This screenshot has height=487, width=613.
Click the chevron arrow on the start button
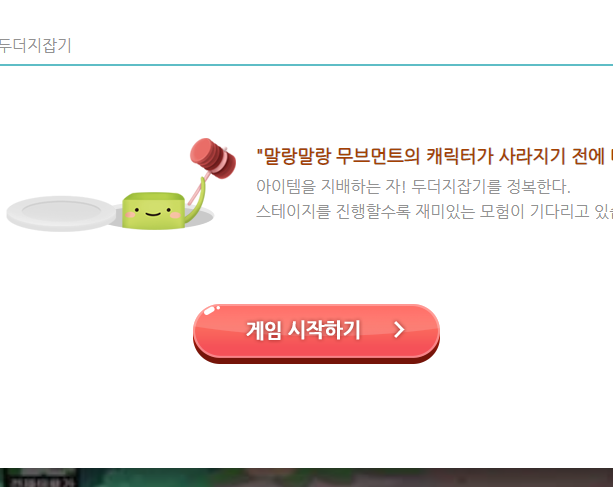[399, 329]
